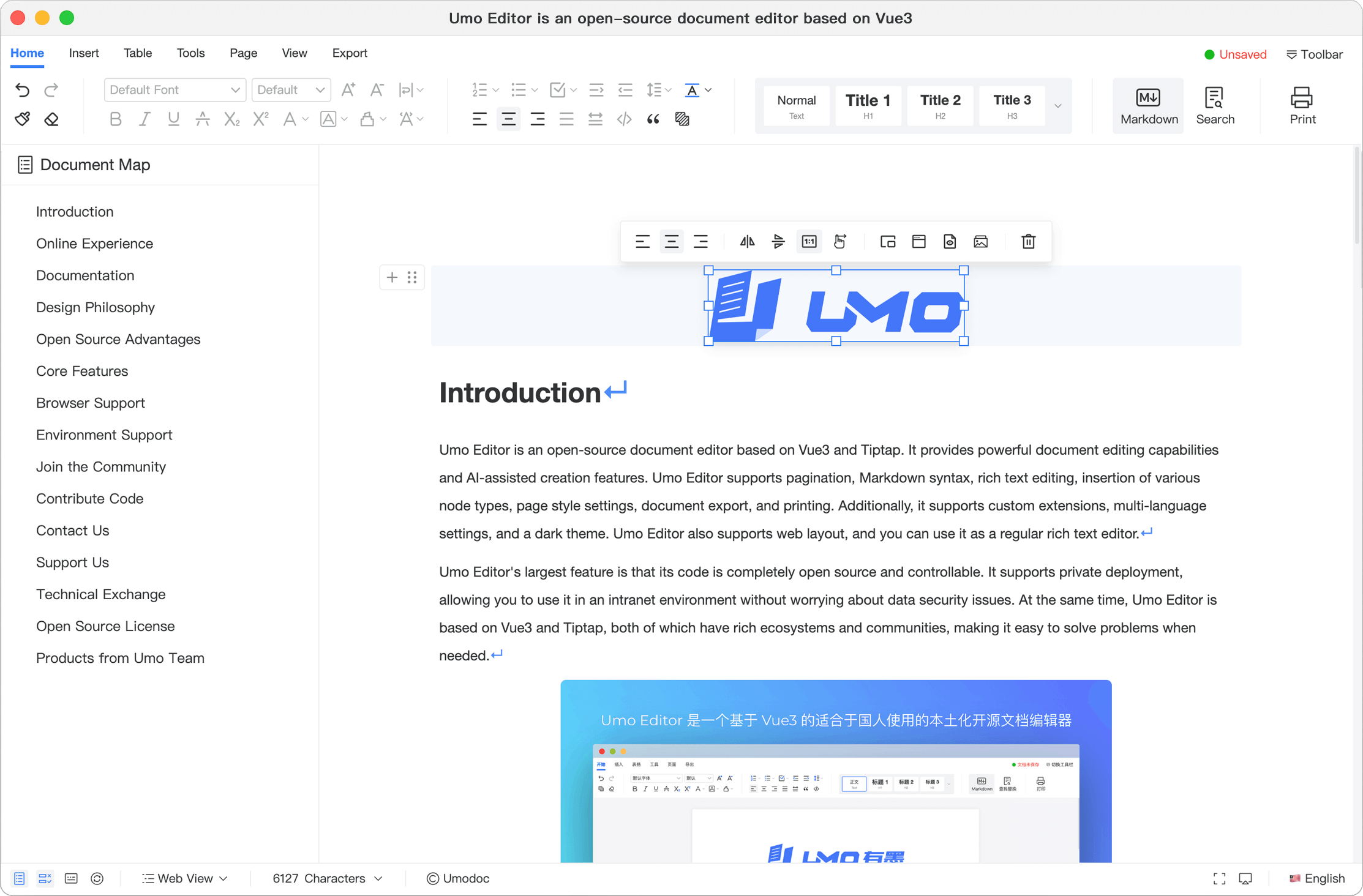Toggle bold formatting

point(115,119)
